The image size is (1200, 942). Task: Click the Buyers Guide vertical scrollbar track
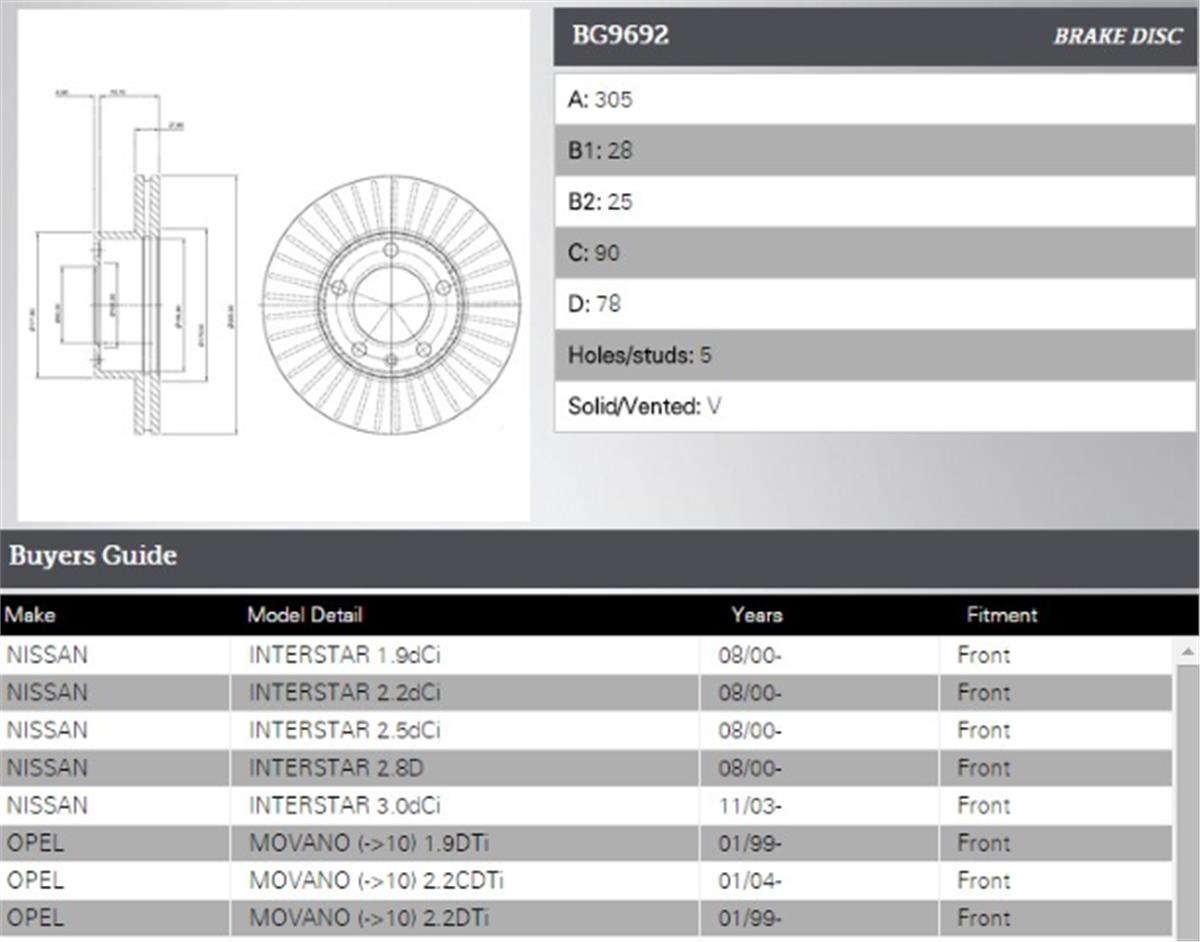coord(1187,801)
